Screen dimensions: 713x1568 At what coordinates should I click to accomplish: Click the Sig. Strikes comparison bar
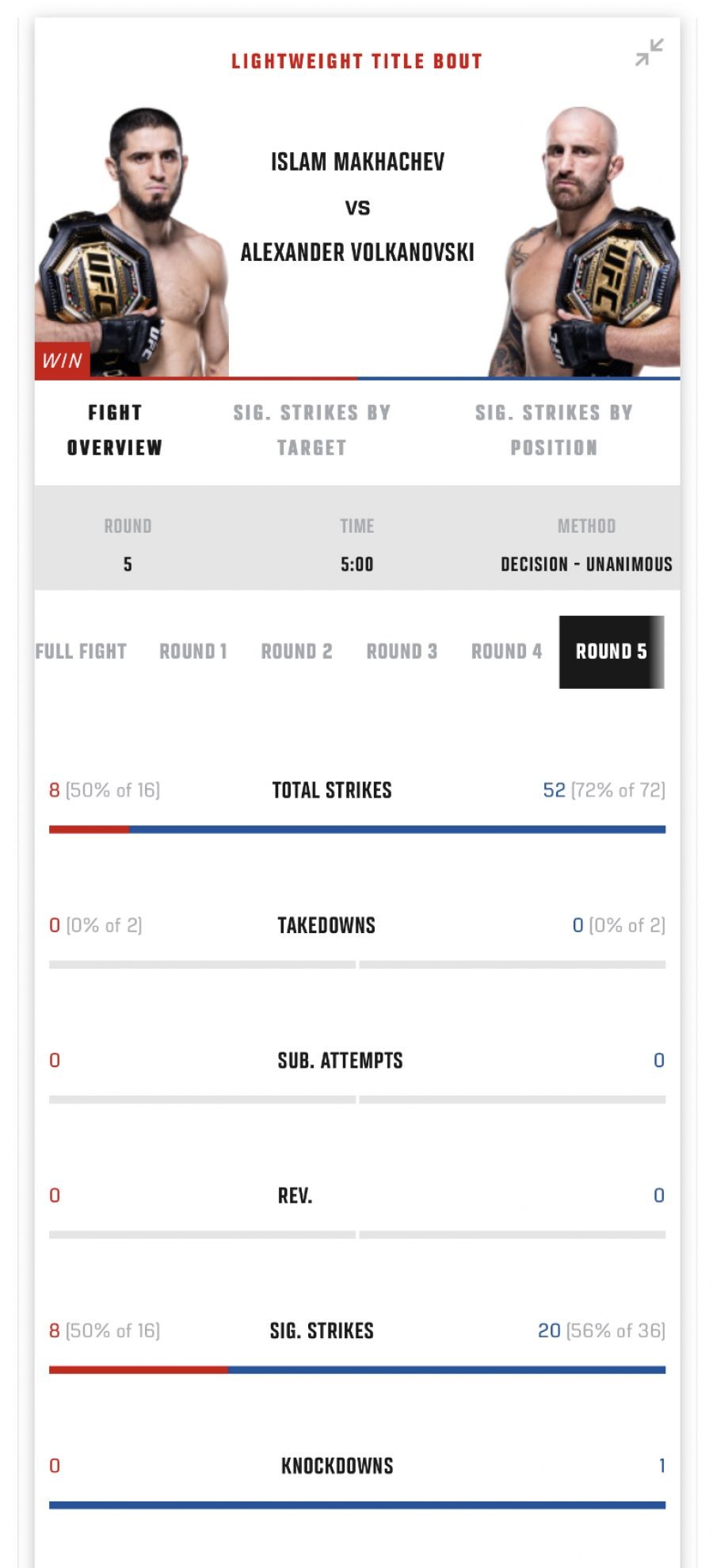click(357, 1370)
